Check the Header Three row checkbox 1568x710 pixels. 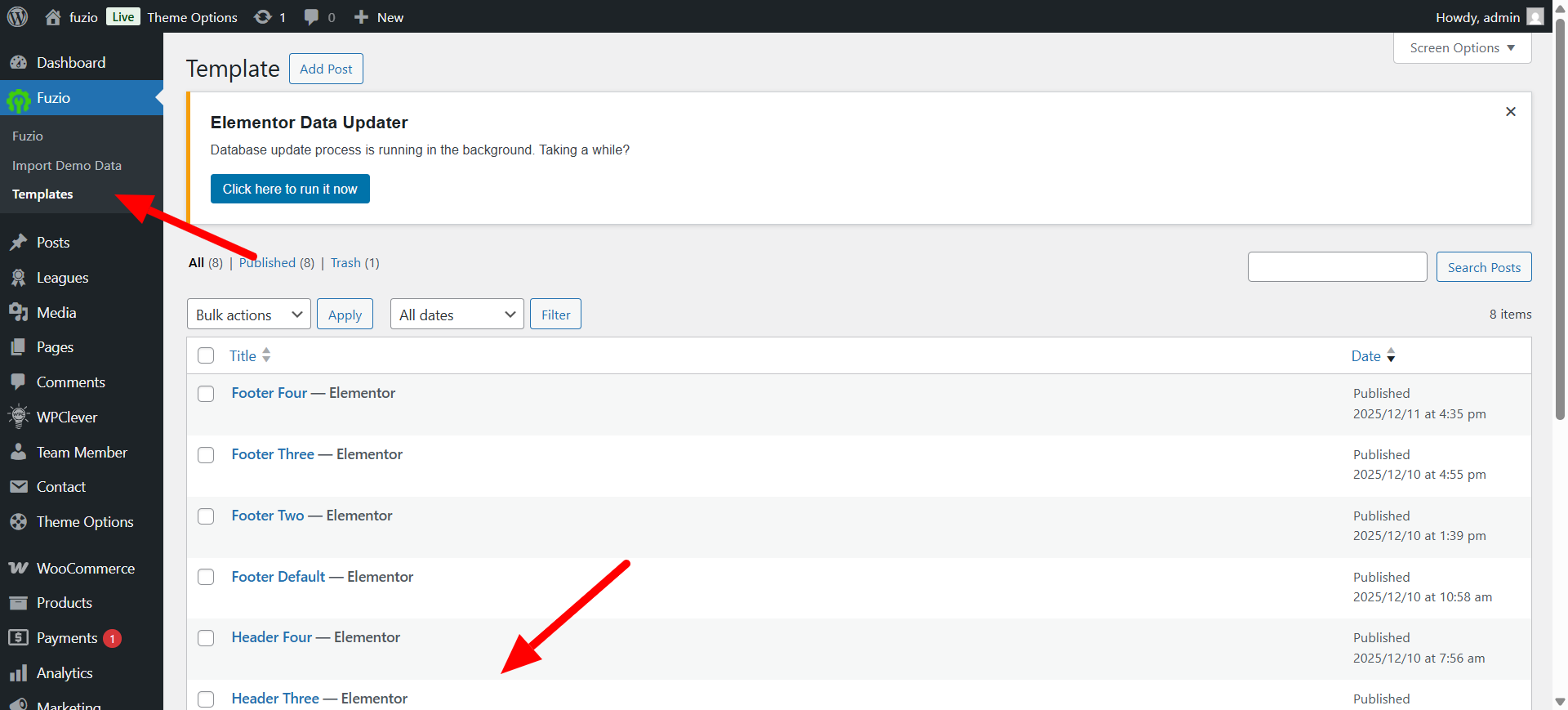206,699
